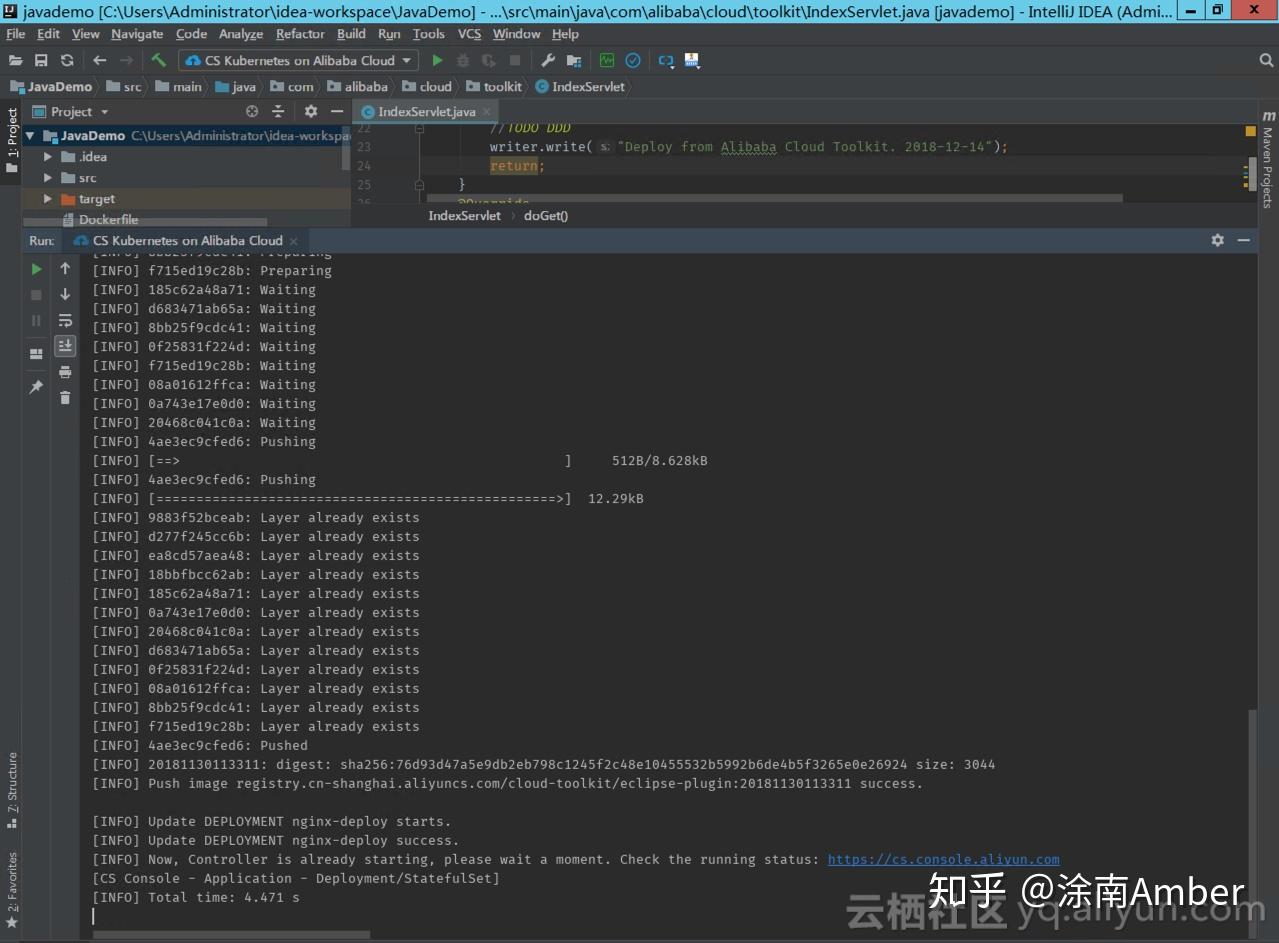Start debugging with the bug icon
This screenshot has width=1279, height=943.
click(x=462, y=60)
